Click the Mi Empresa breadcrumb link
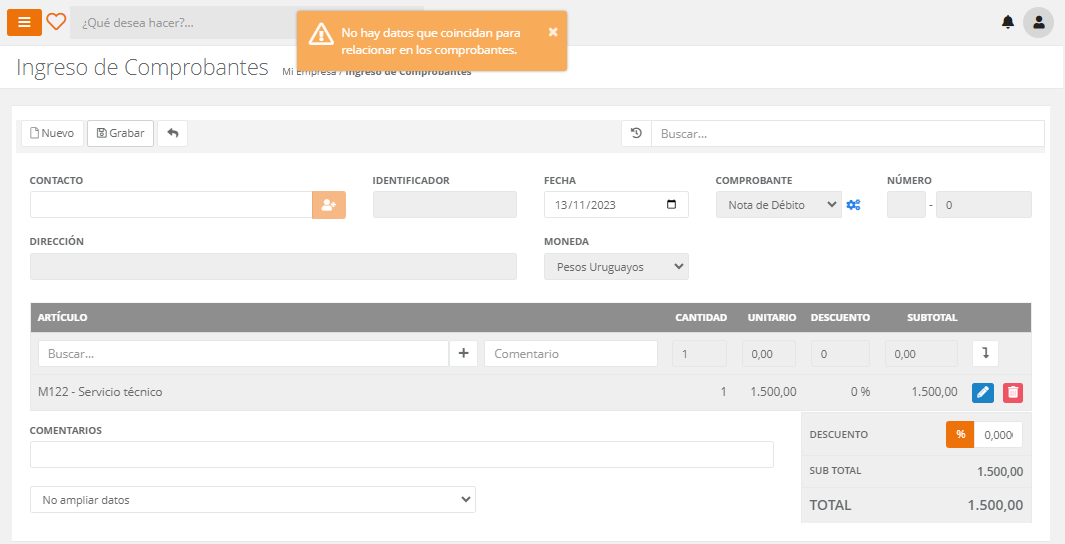The height and width of the screenshot is (544, 1065). [x=308, y=72]
